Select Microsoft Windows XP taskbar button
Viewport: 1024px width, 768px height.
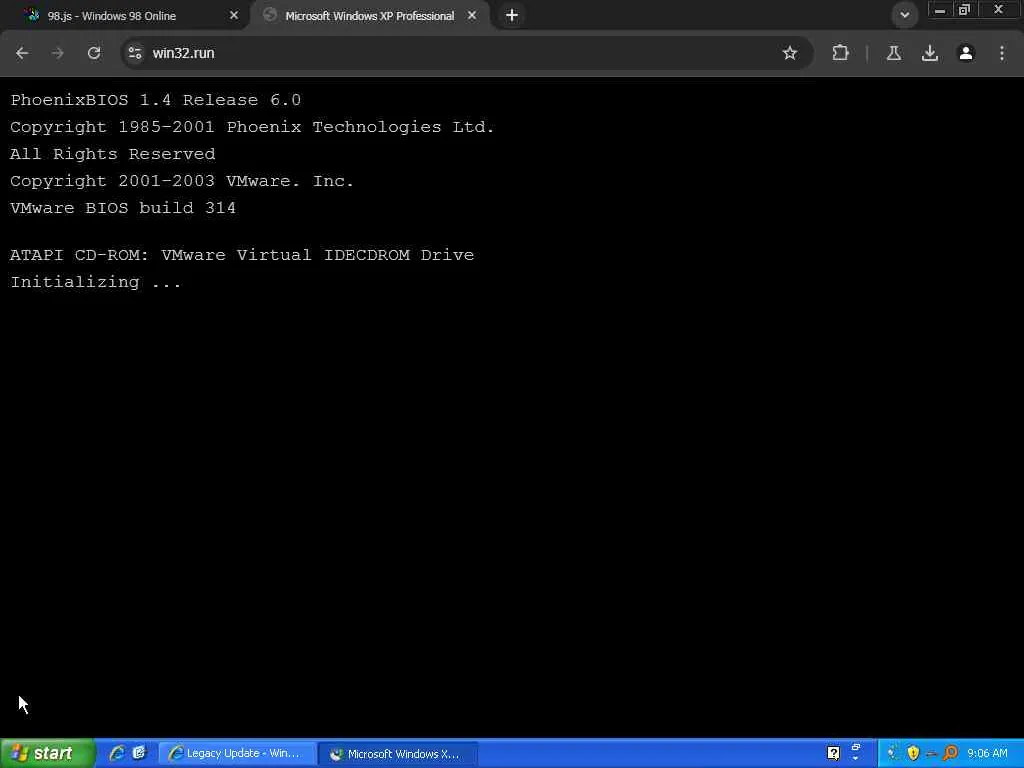pos(400,754)
